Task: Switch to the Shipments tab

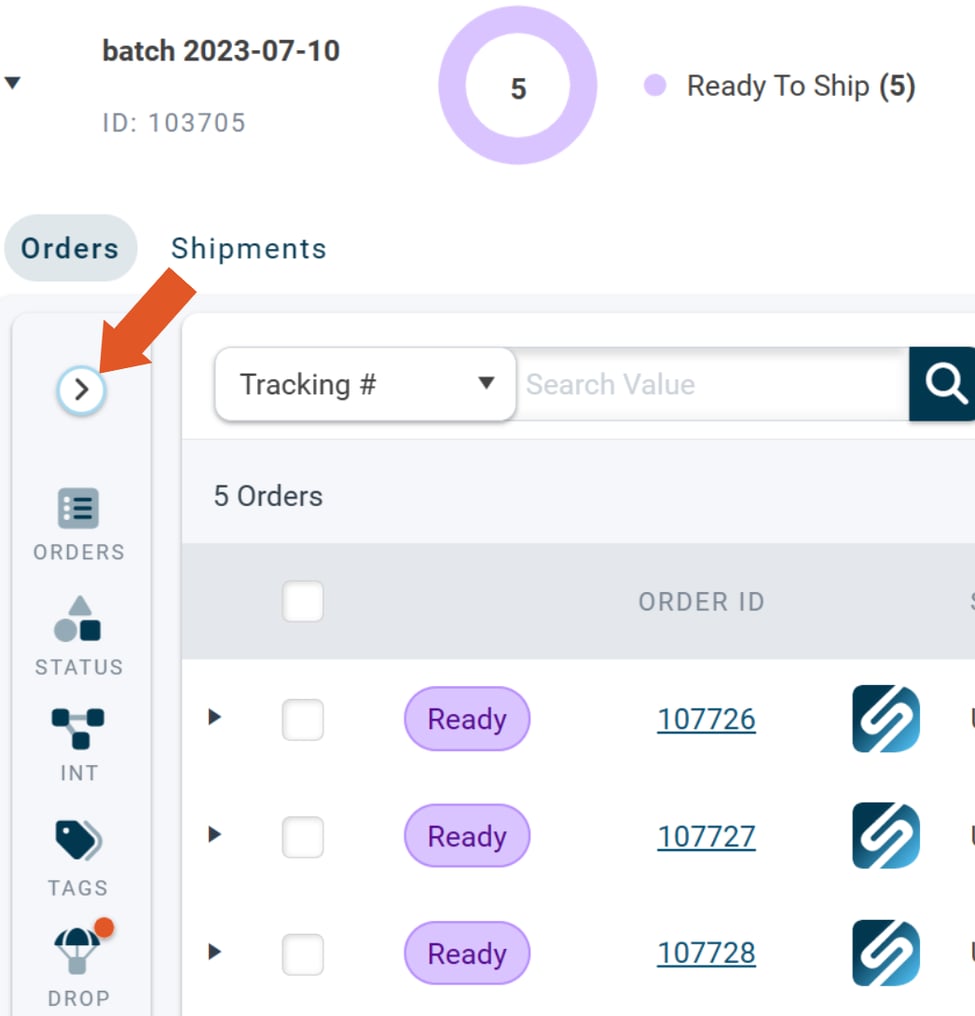Action: pyautogui.click(x=248, y=248)
